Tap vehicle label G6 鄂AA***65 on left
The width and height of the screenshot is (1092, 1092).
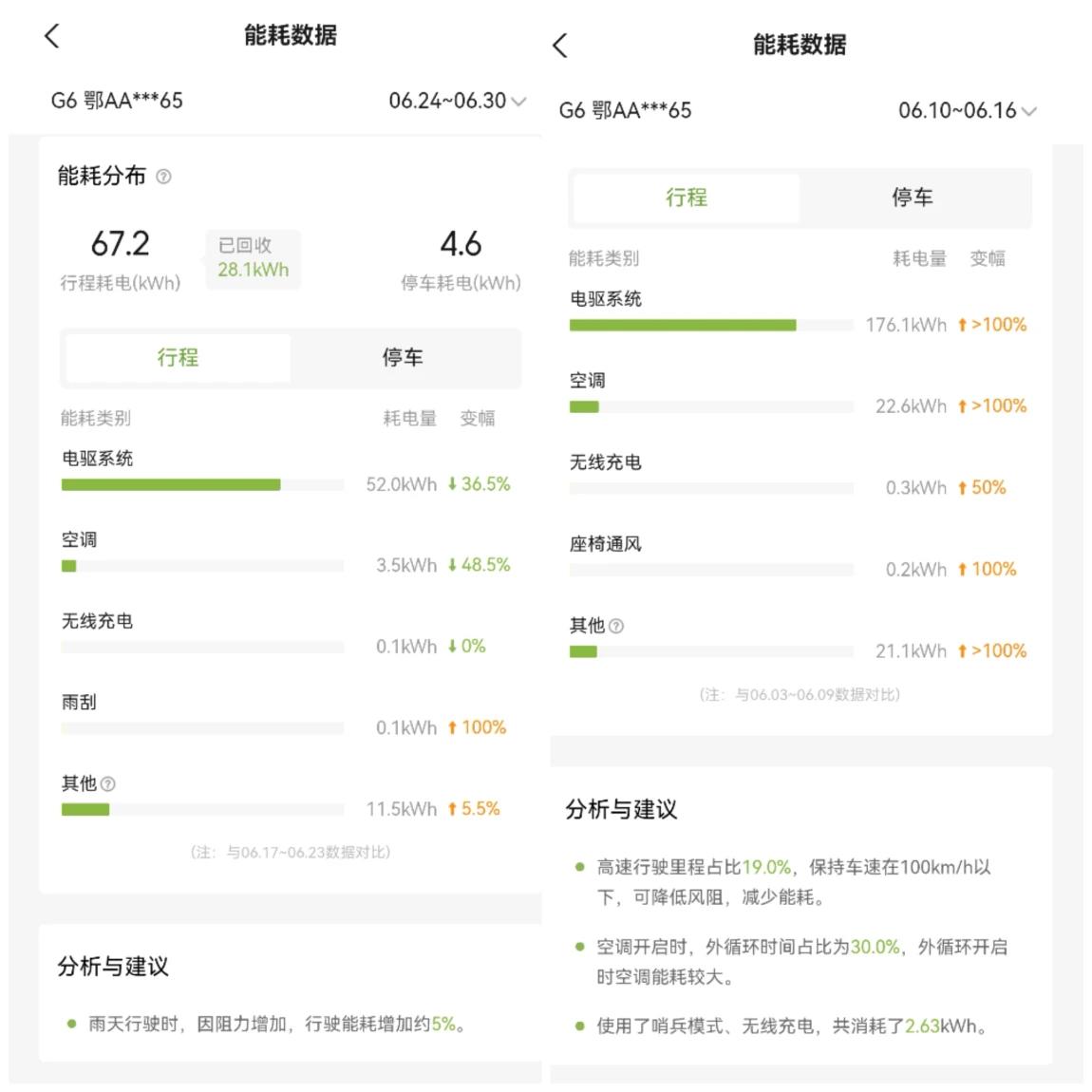click(x=117, y=101)
